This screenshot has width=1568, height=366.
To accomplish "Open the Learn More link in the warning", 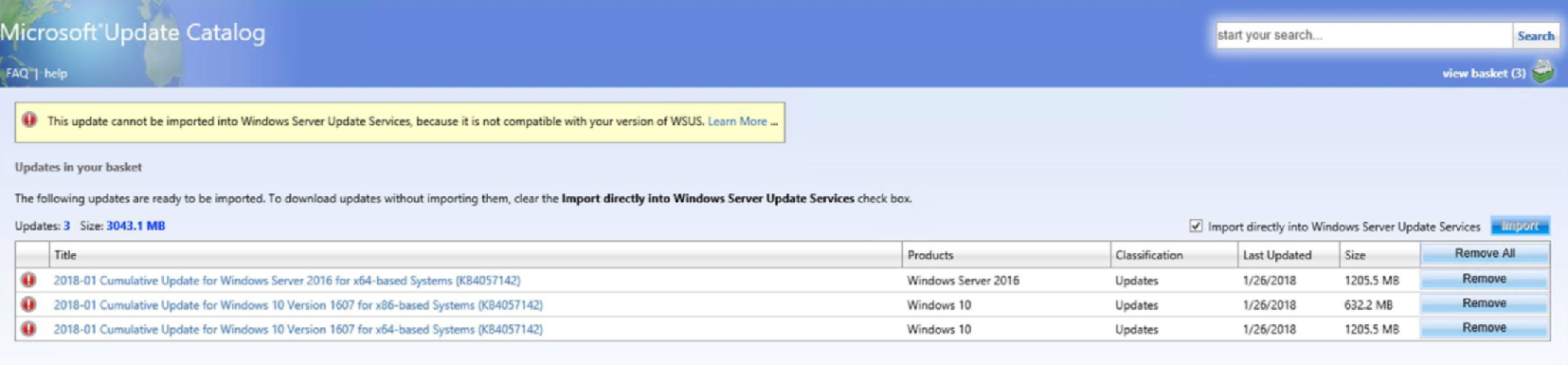I will coord(737,121).
